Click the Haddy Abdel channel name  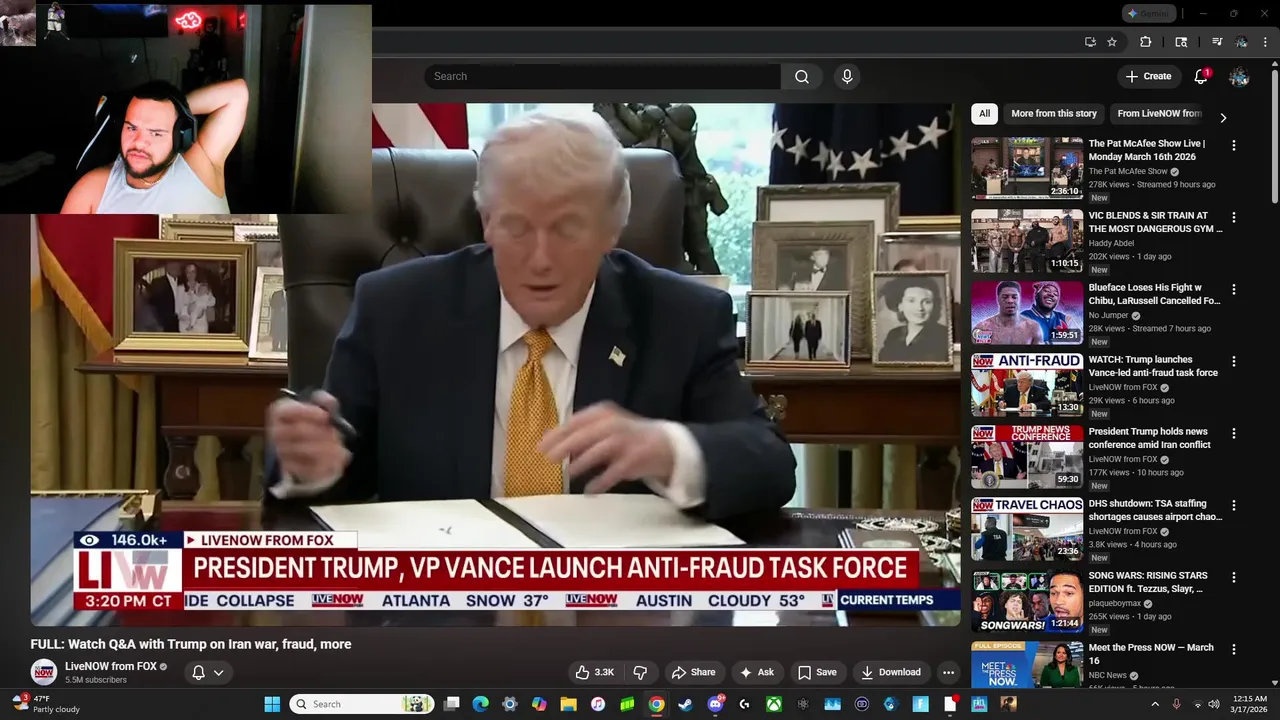[x=1114, y=243]
